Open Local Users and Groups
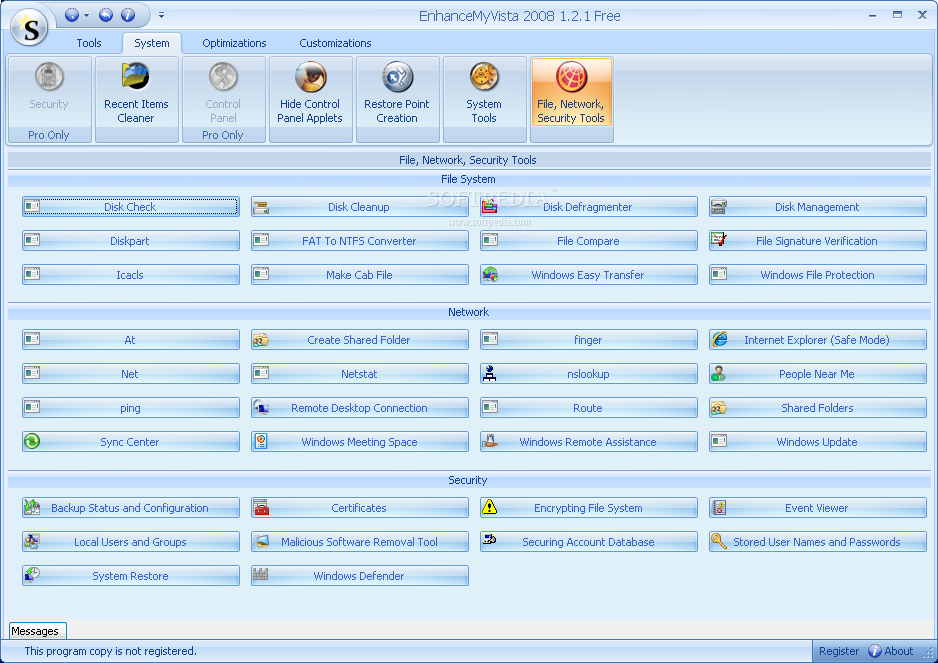This screenshot has height=663, width=938. point(130,542)
